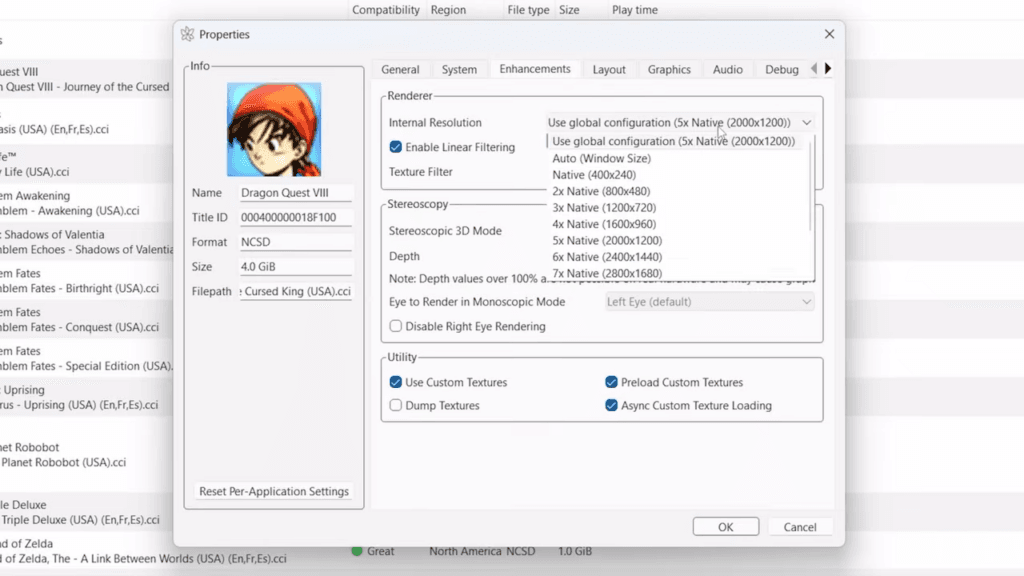This screenshot has height=576, width=1024.
Task: Choose 6x Native (2400x1440)
Action: pyautogui.click(x=607, y=257)
